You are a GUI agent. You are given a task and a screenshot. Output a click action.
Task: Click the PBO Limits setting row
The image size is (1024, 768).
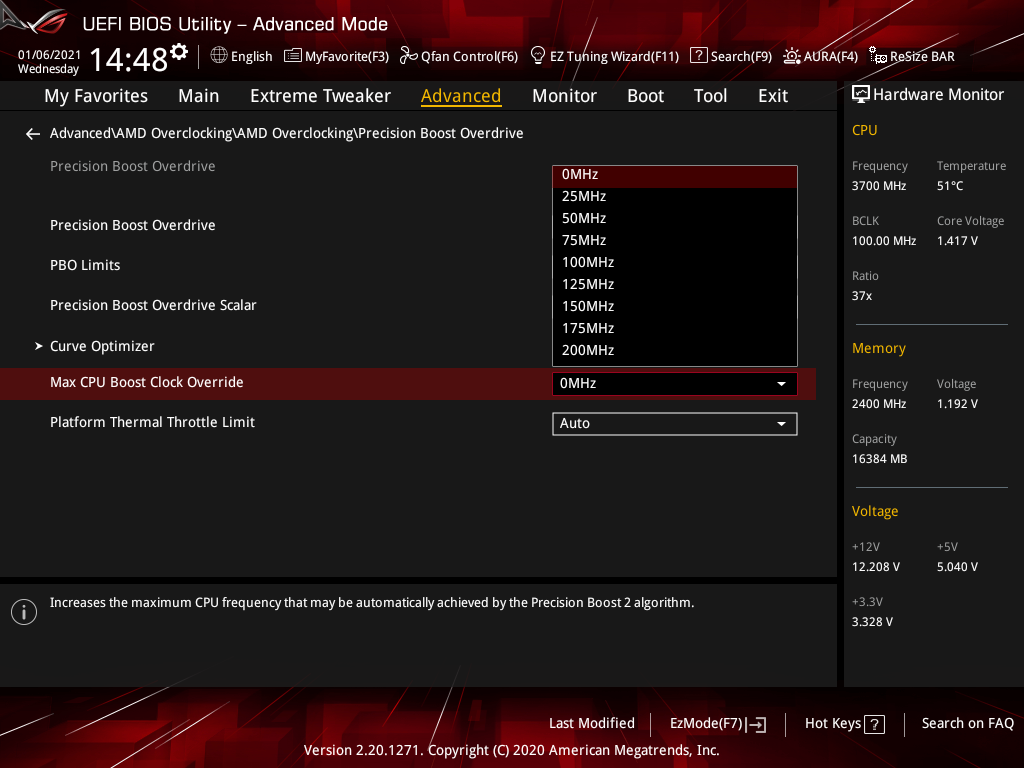[x=85, y=265]
